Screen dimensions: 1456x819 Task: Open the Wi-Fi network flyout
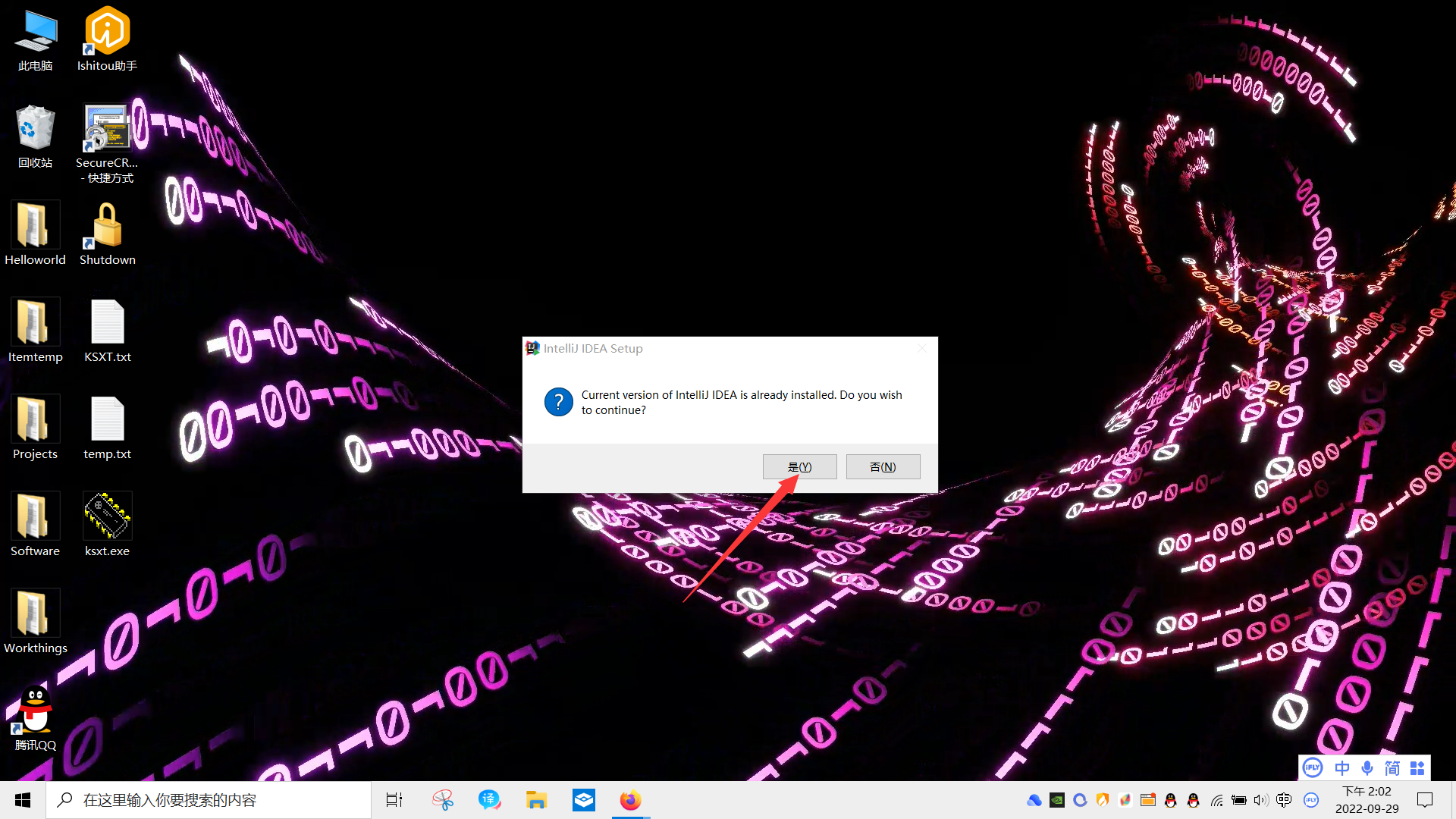click(x=1216, y=800)
